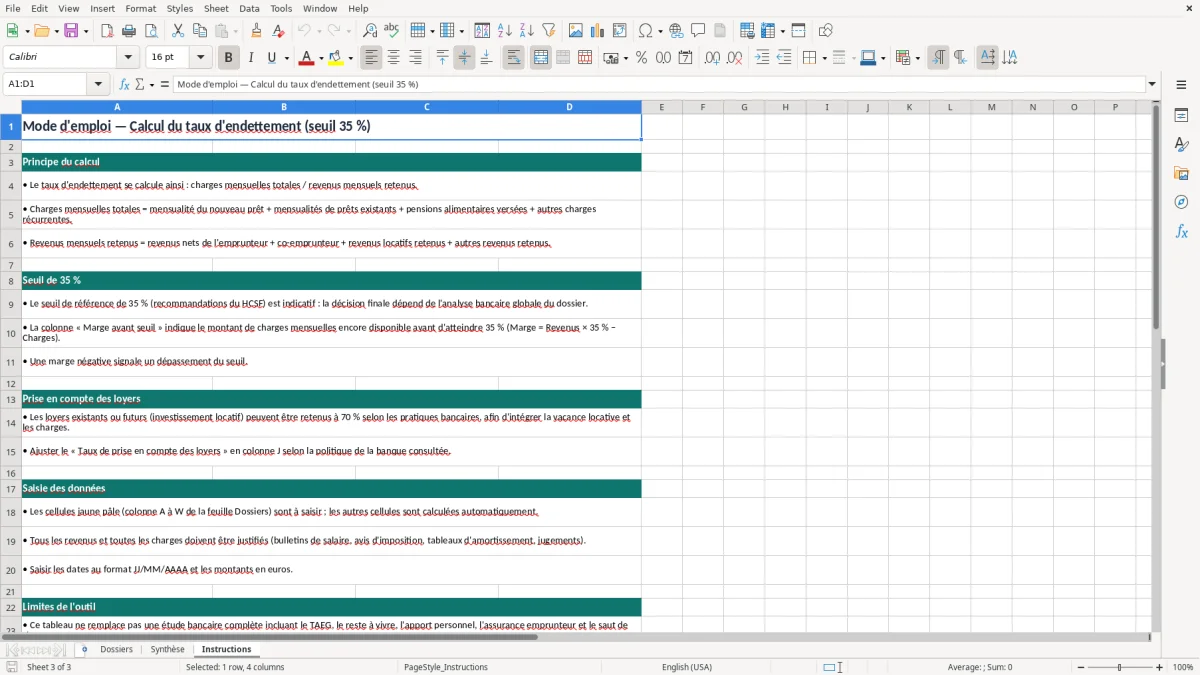Image resolution: width=1200 pixels, height=675 pixels.
Task: Open the Sheet menu
Action: coord(216,8)
